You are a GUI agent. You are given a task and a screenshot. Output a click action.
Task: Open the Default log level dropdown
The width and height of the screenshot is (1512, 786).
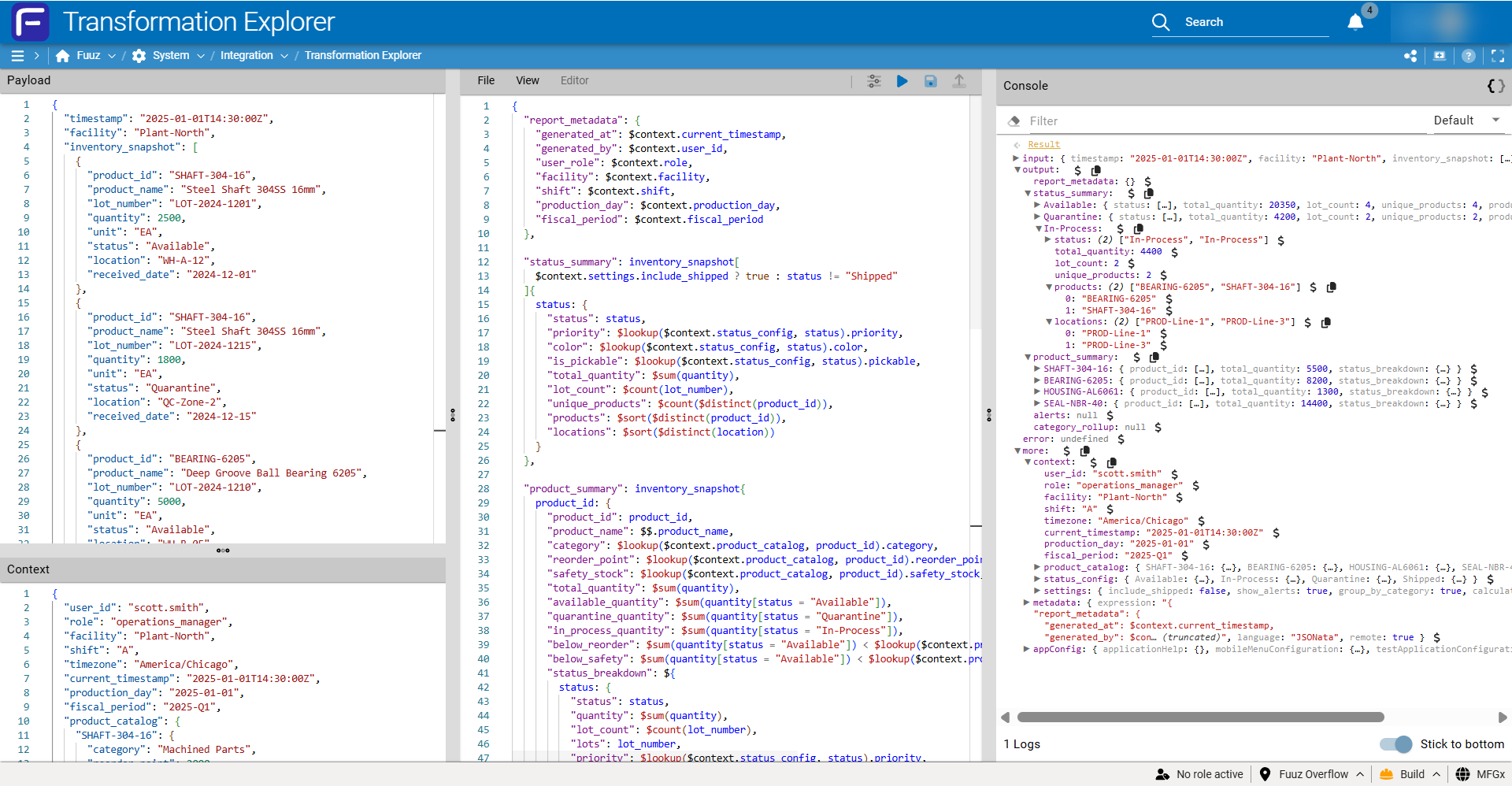click(1467, 120)
